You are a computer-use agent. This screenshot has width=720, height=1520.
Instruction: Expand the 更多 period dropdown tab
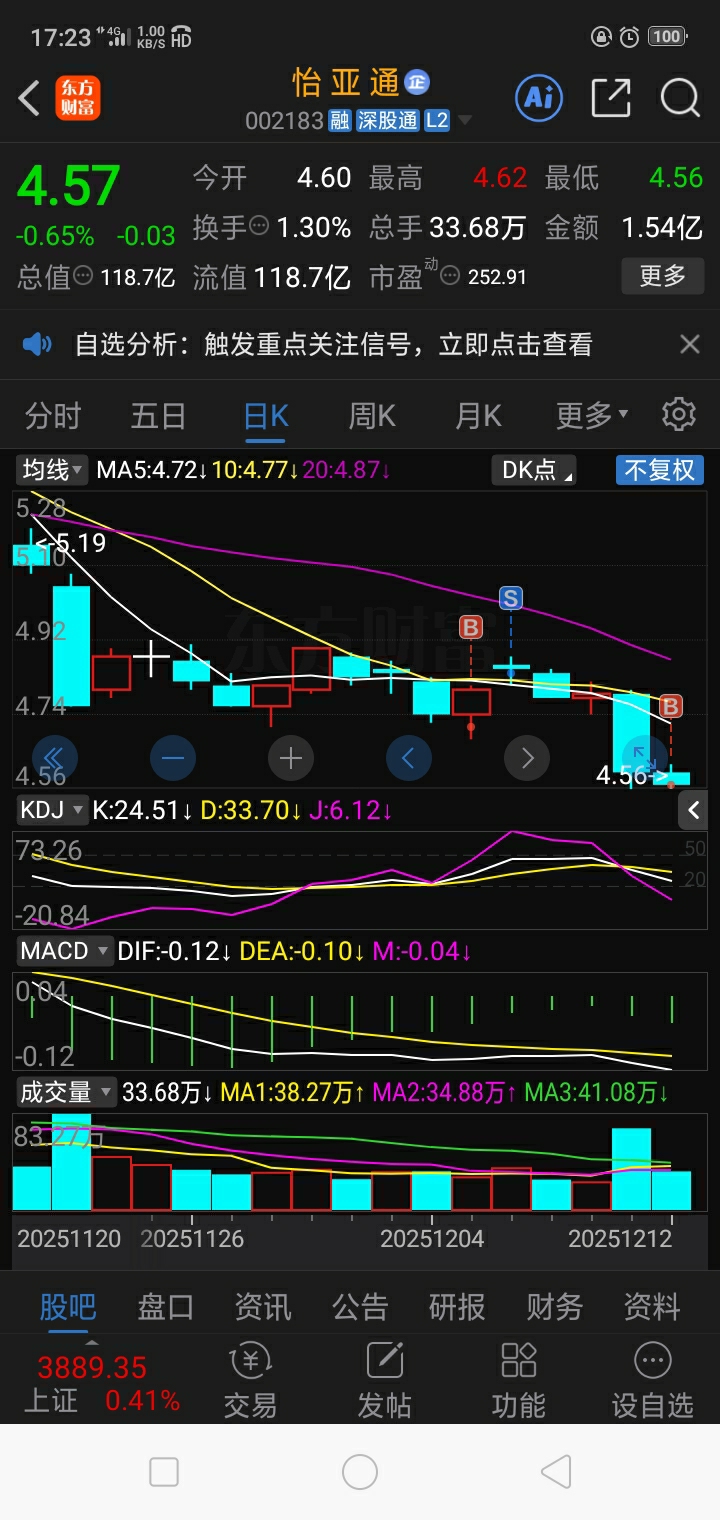pos(592,415)
